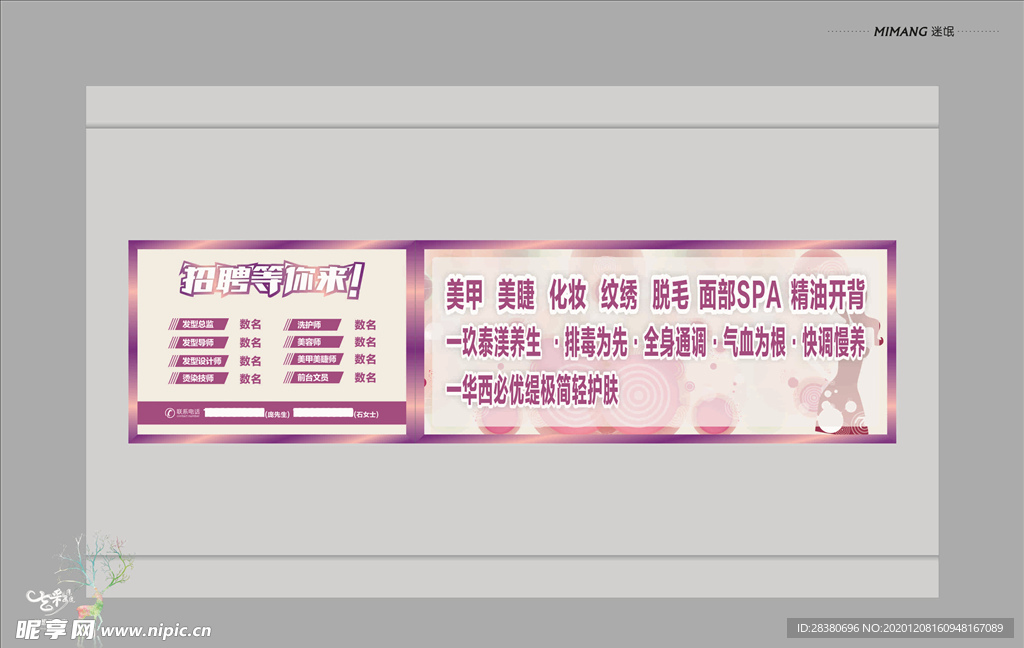Click the 洗护师 position label

coord(312,323)
